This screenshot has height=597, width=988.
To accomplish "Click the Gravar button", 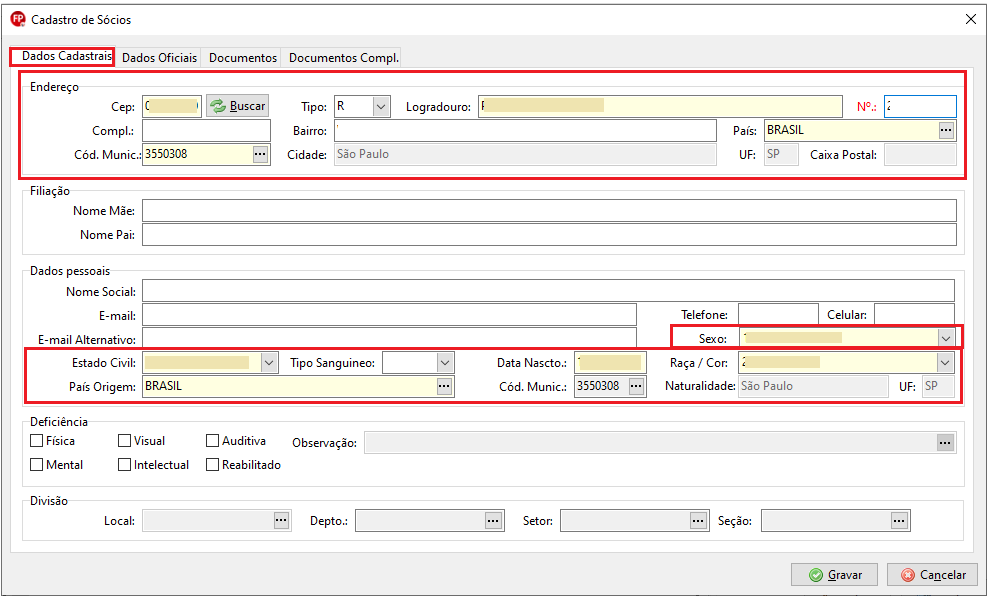I will point(834,574).
